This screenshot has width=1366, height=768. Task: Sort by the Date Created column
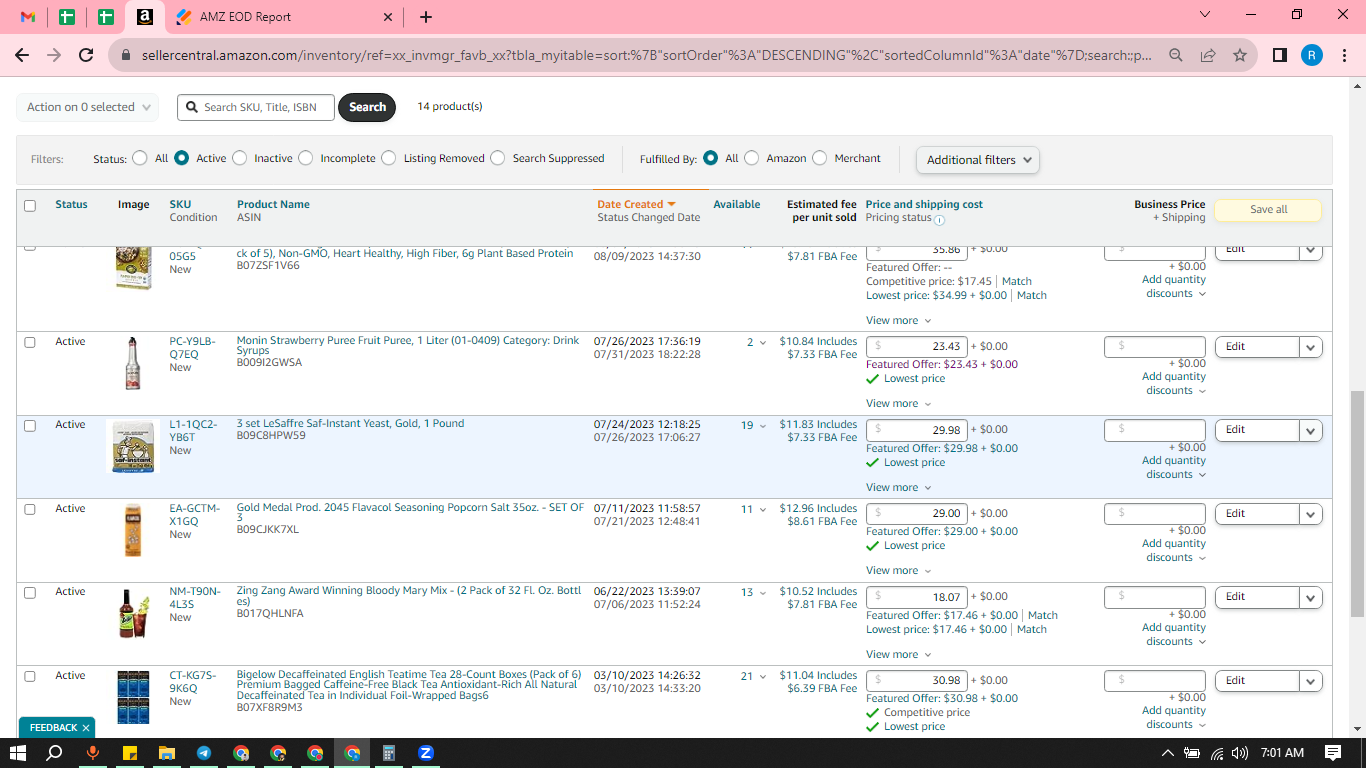coord(636,204)
